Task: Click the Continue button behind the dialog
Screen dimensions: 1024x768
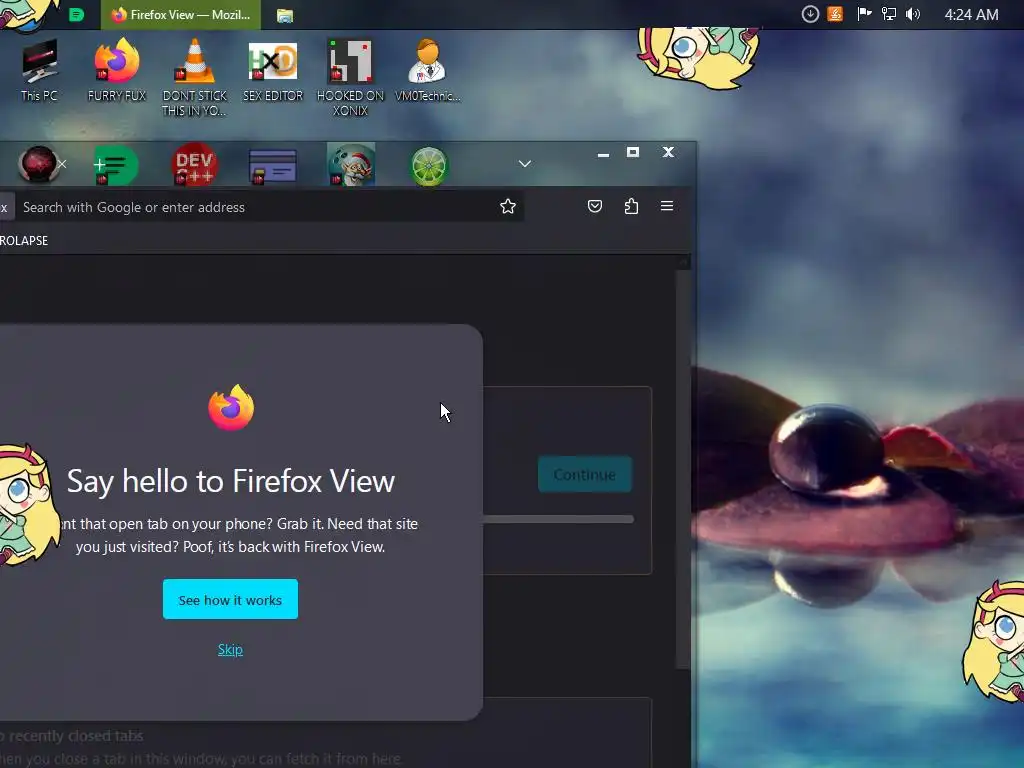Action: (x=584, y=474)
